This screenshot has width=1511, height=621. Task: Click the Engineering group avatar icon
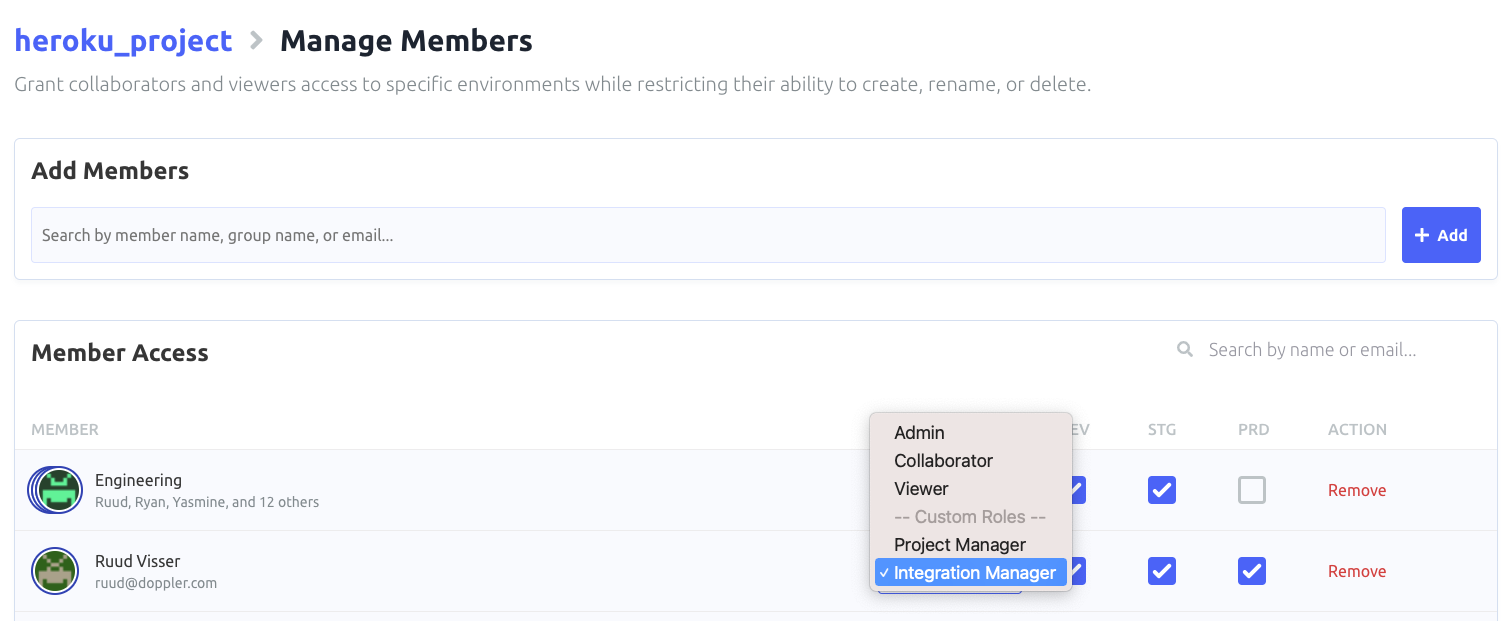point(57,490)
